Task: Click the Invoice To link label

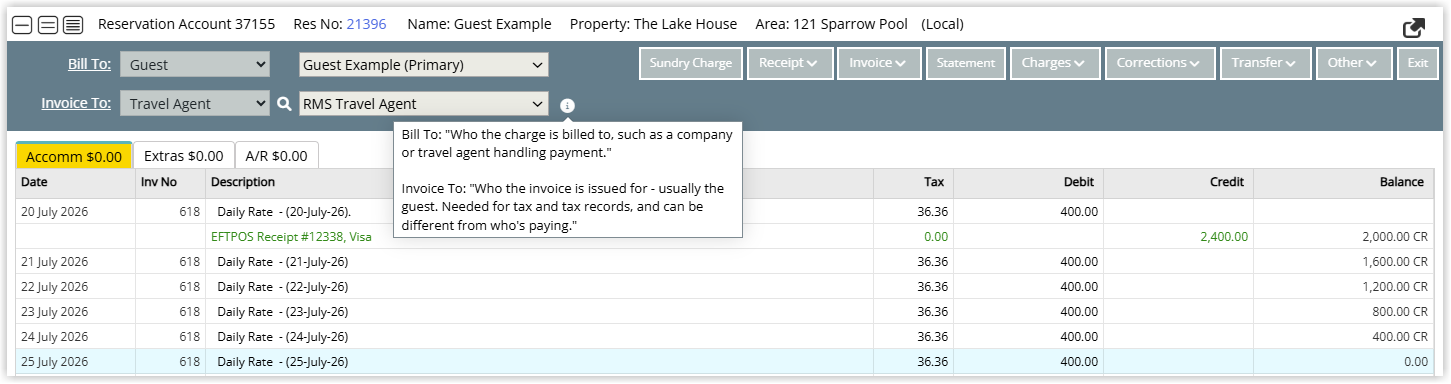Action: (76, 103)
